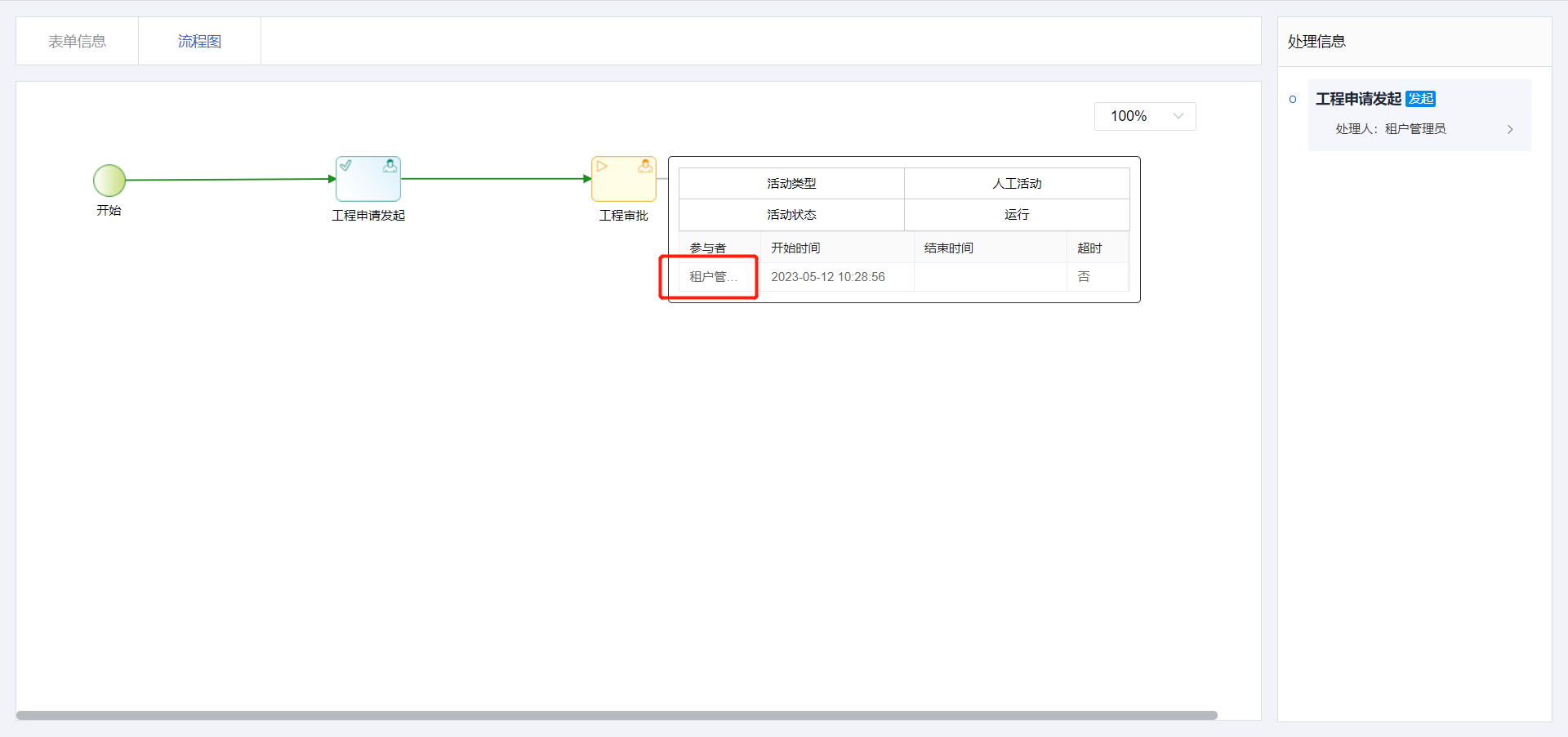The height and width of the screenshot is (737, 1568).
Task: Click the arrow connecting 开始 to 工程申请发起
Action: [229, 179]
